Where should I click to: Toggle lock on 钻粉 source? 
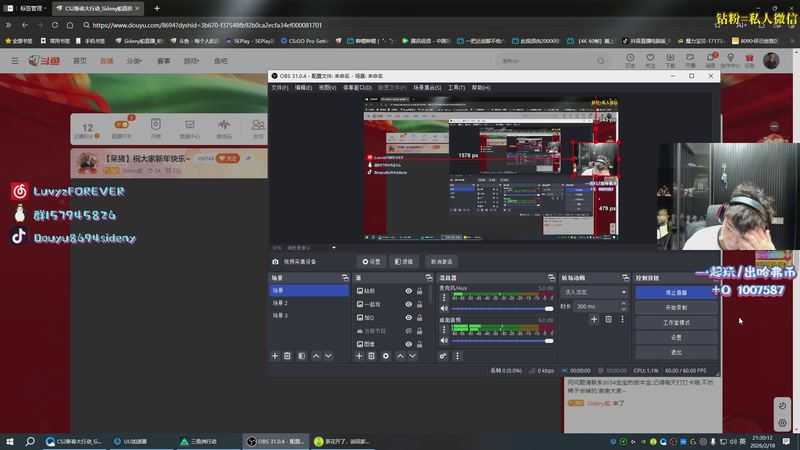419,291
